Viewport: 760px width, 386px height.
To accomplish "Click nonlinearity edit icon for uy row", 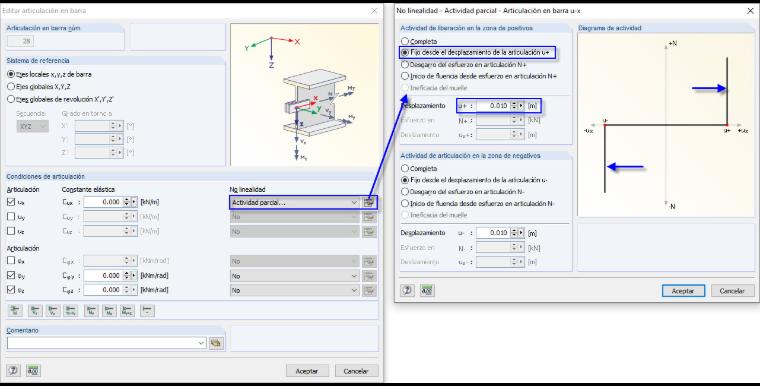I will coord(369,217).
